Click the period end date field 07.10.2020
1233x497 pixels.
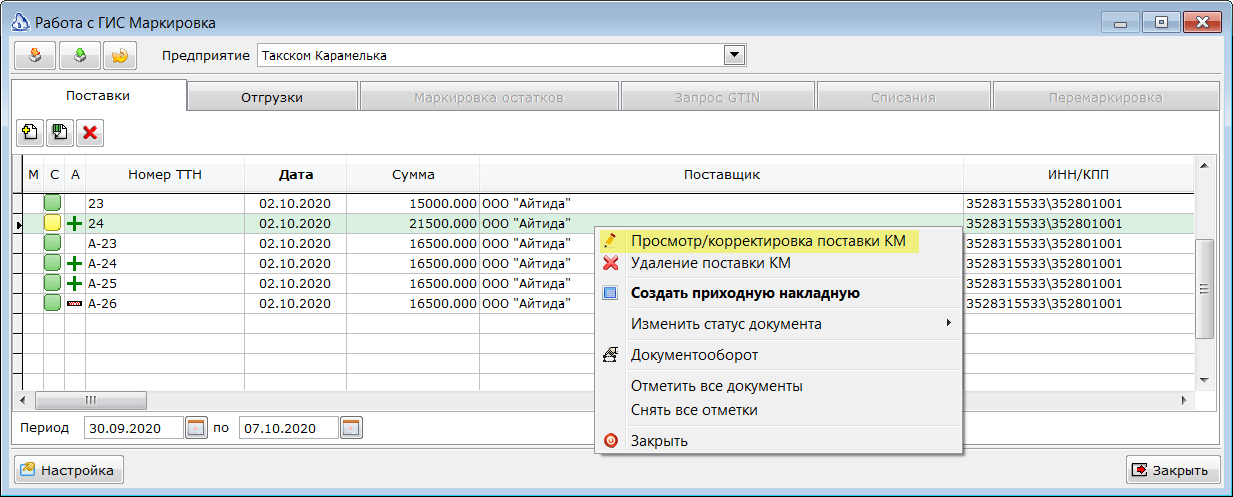(x=289, y=428)
